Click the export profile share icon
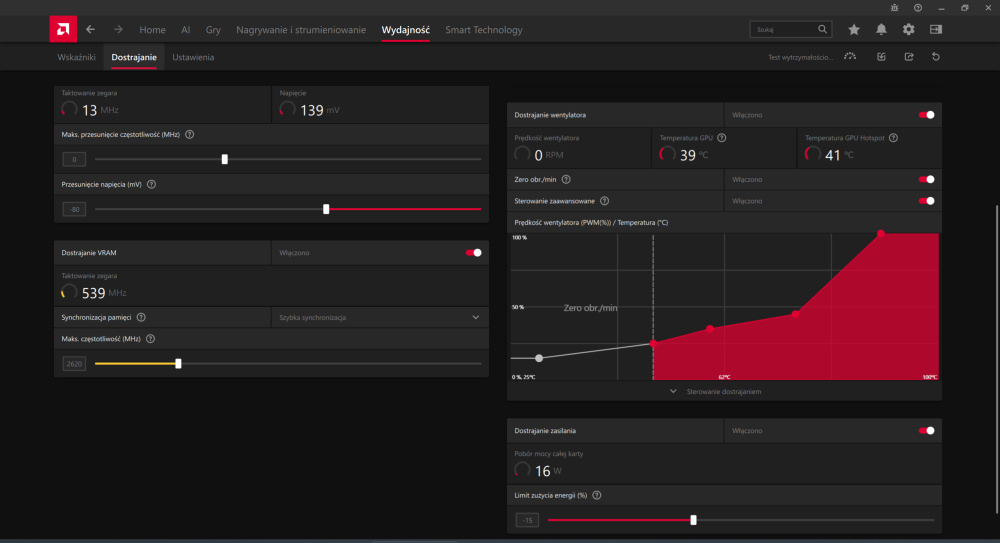Image resolution: width=1000 pixels, height=543 pixels. pyautogui.click(x=908, y=57)
